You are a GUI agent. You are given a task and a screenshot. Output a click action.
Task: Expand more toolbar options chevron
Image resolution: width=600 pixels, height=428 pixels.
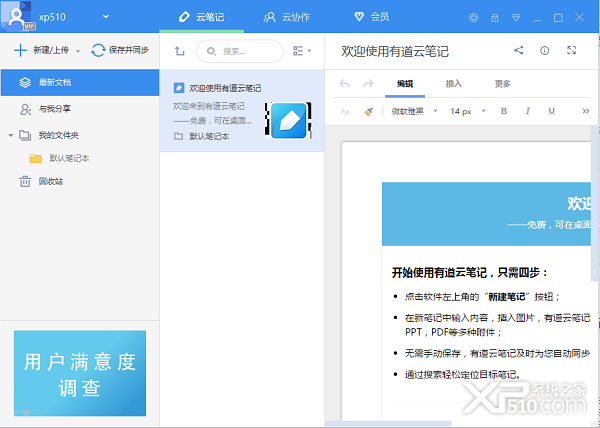pyautogui.click(x=585, y=111)
